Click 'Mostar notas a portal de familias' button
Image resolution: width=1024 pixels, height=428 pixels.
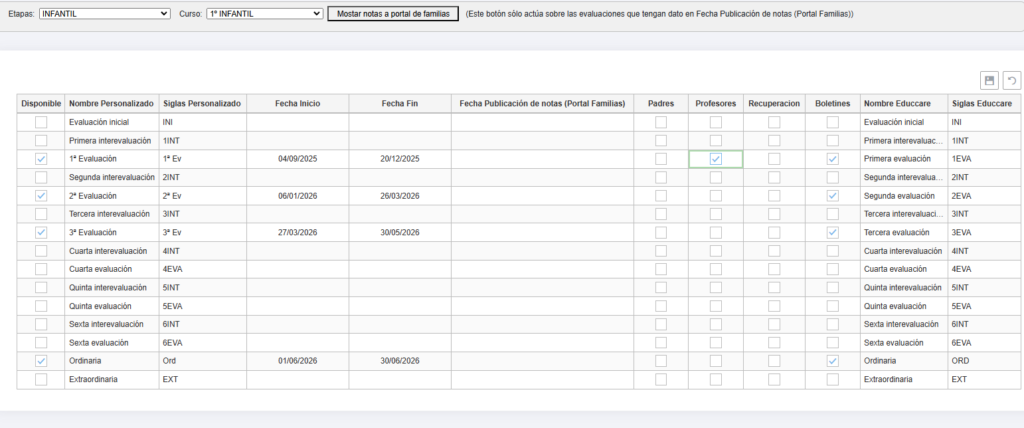[394, 14]
